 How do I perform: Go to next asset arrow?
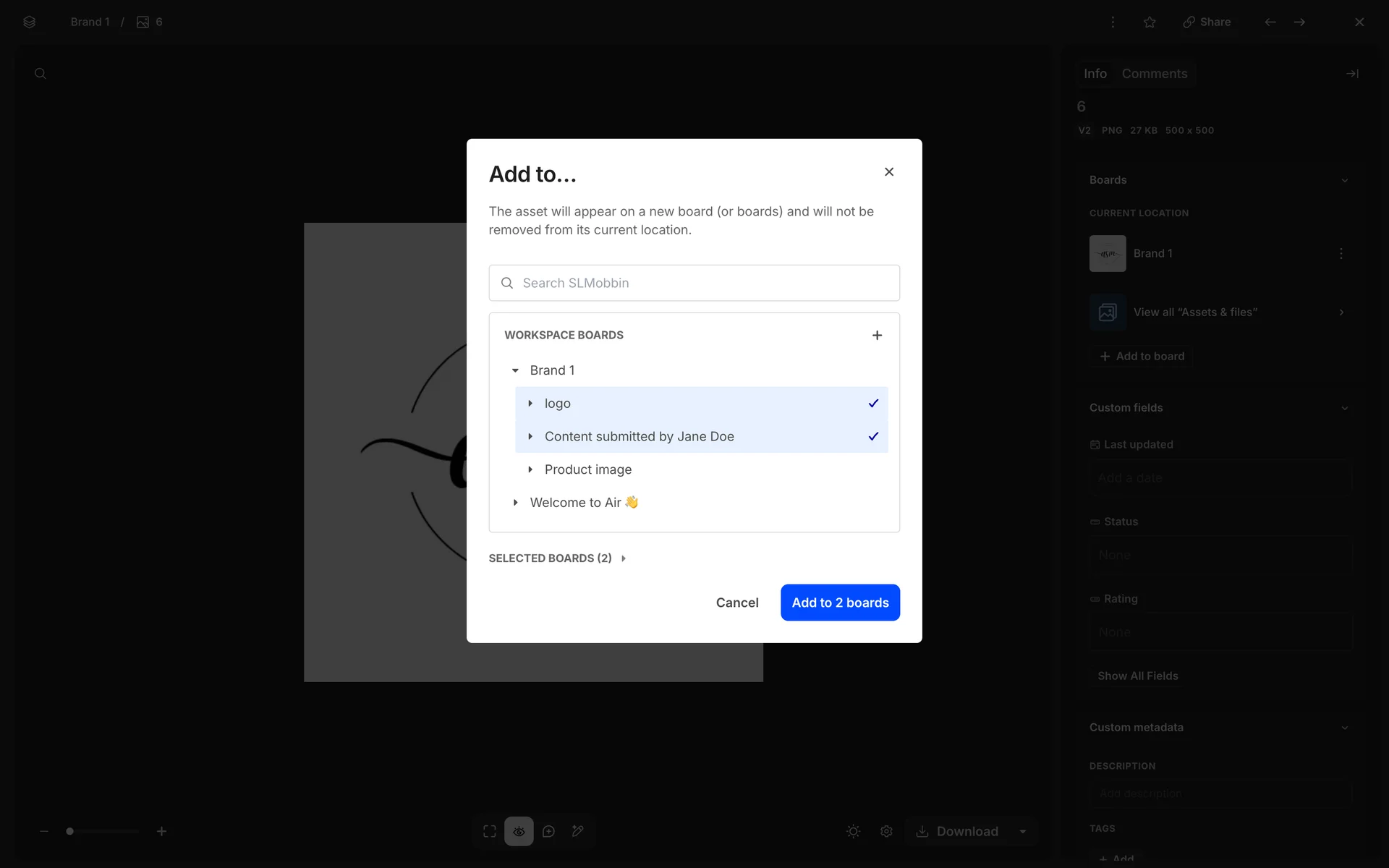[x=1299, y=22]
